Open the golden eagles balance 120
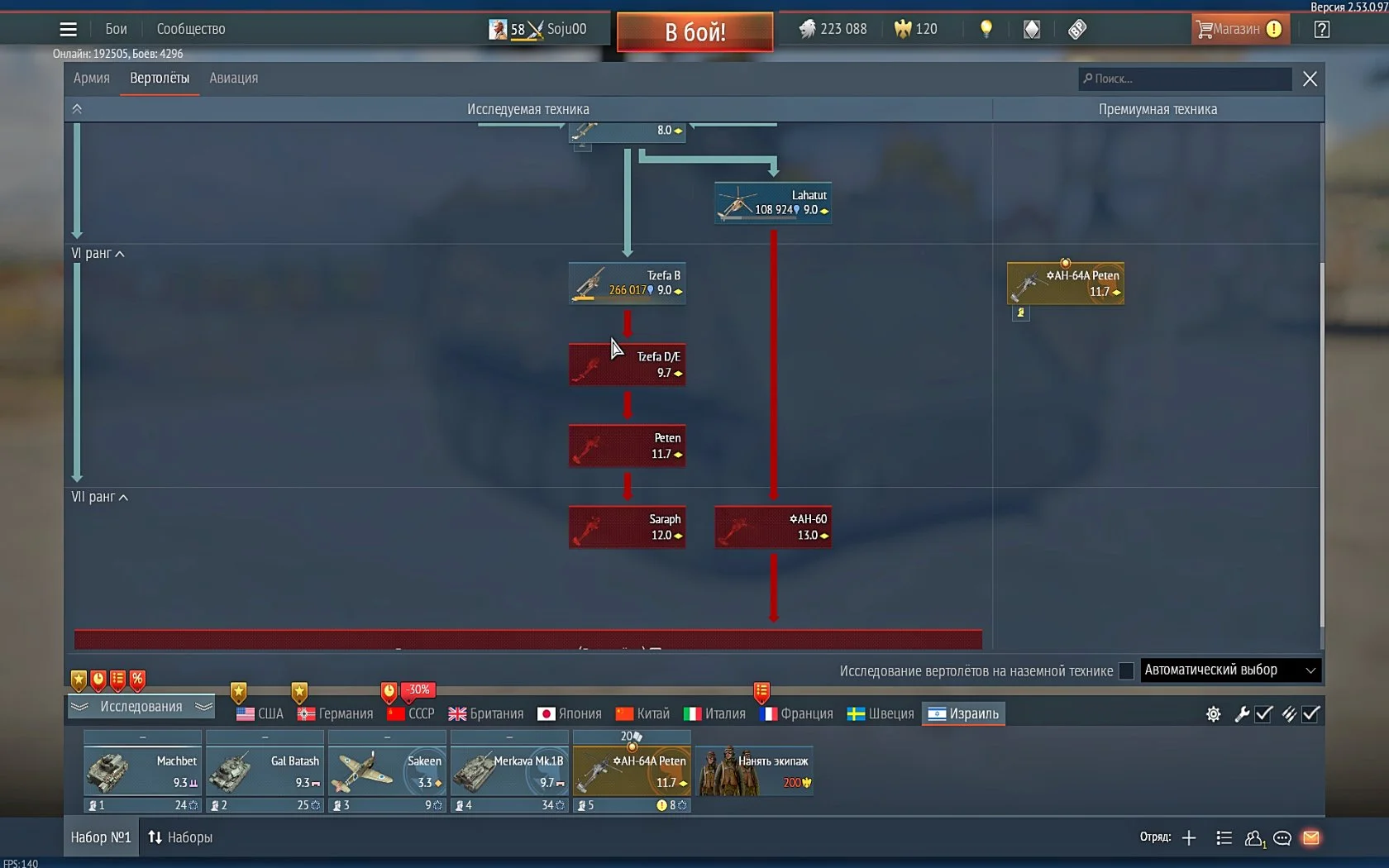This screenshot has width=1389, height=868. coord(915,29)
